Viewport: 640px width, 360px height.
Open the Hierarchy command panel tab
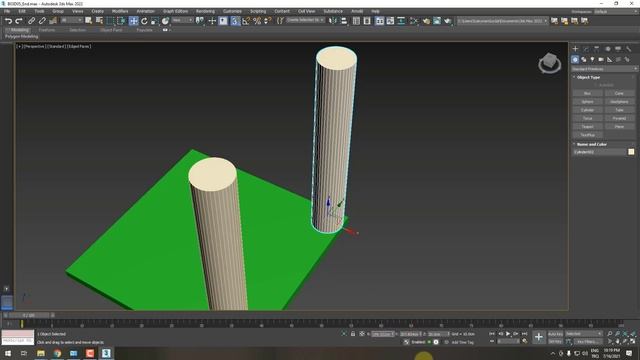tap(597, 49)
